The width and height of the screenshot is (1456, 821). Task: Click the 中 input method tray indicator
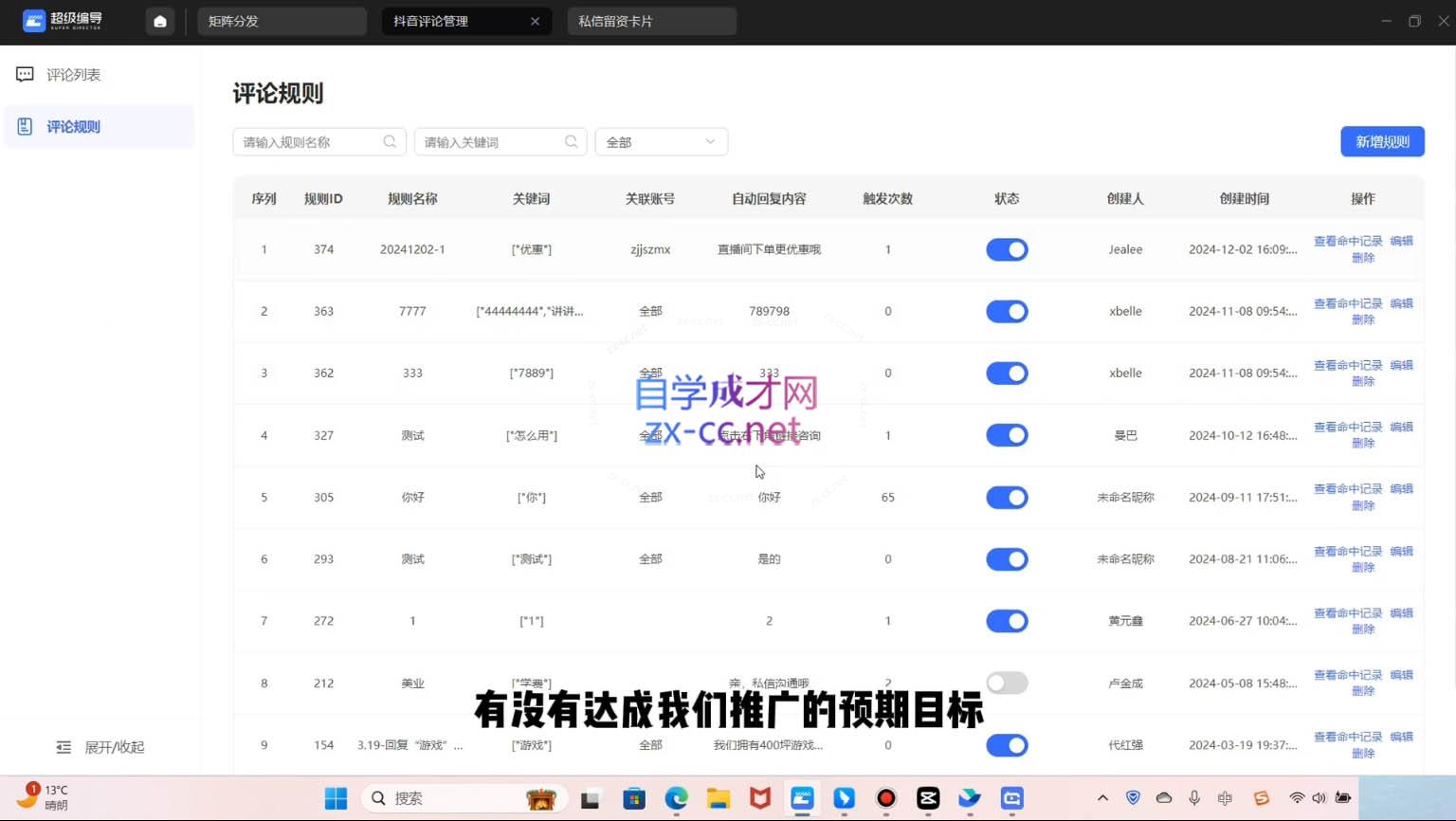(1225, 798)
